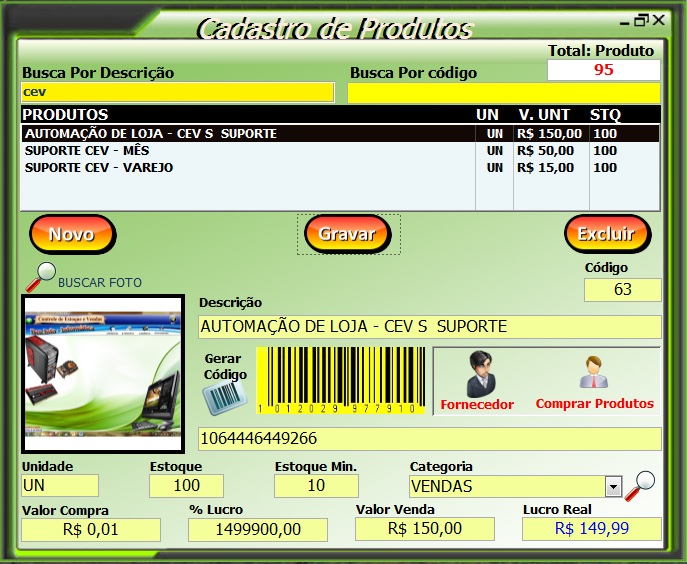Focus the % Lucro field
The height and width of the screenshot is (564, 687).
[258, 529]
